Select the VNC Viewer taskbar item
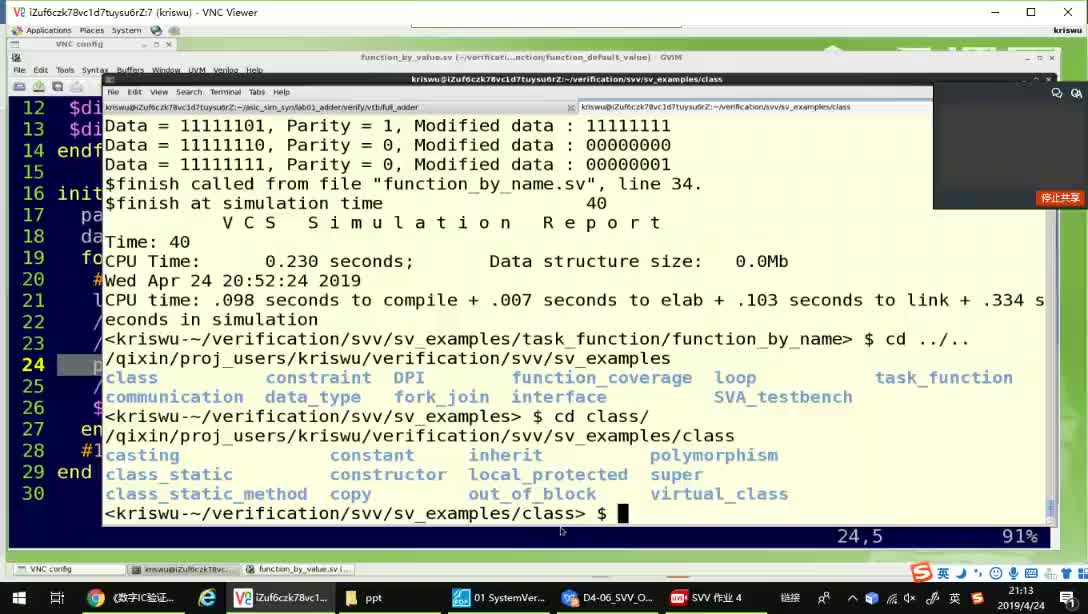1088x614 pixels. pos(281,597)
